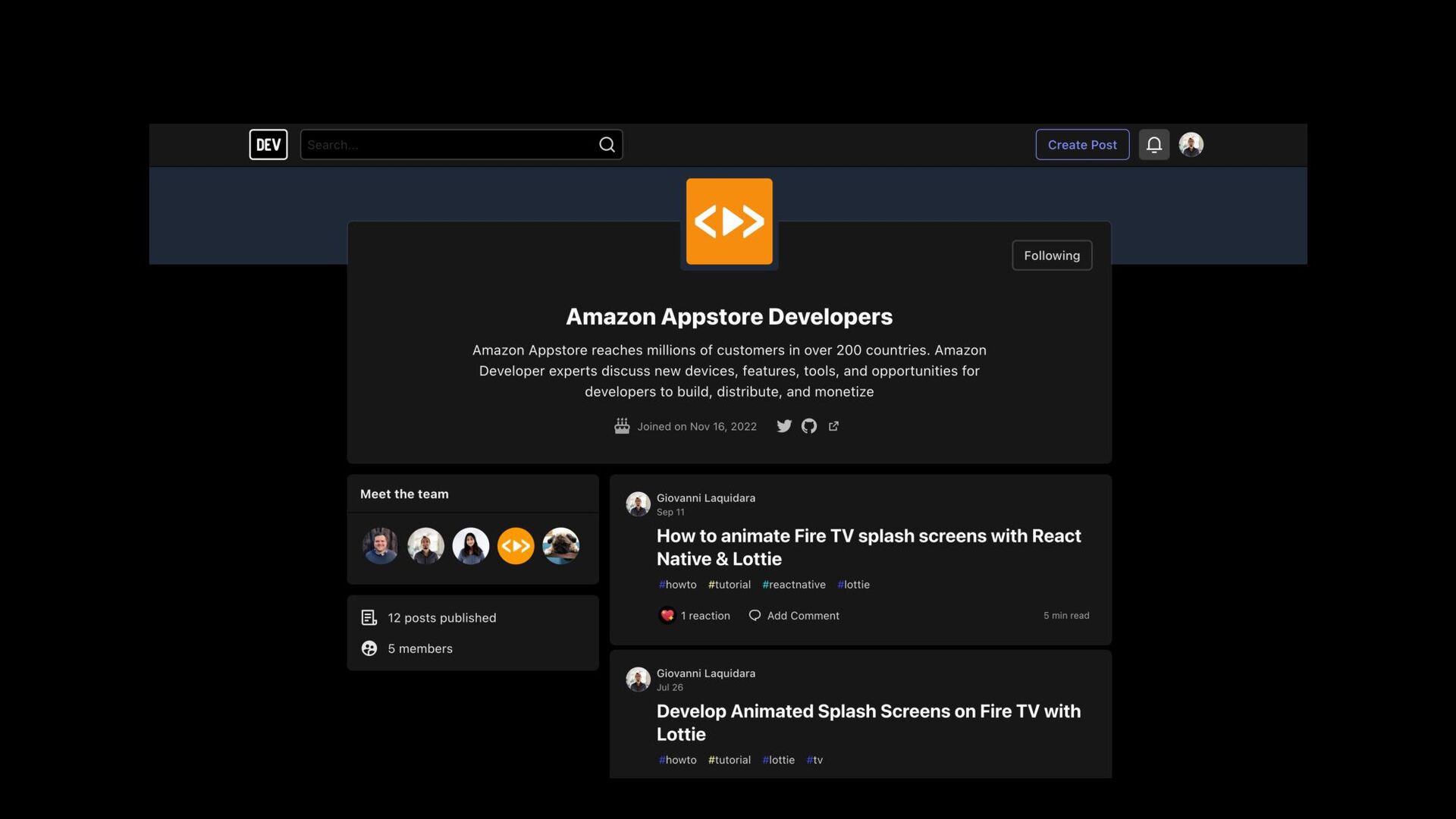Viewport: 1456px width, 819px height.
Task: Click the 5 min read label
Action: pos(1066,616)
